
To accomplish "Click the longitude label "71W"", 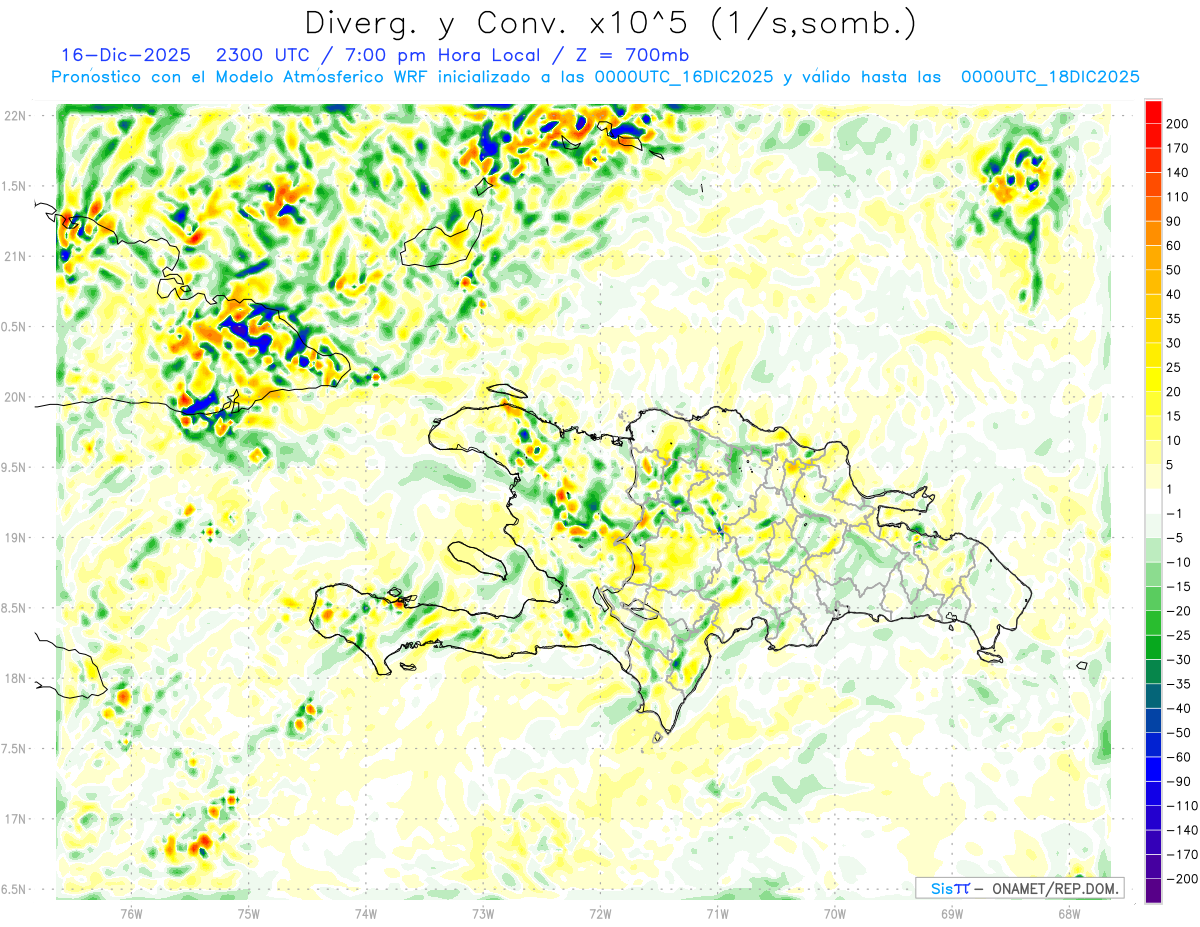I will (717, 913).
